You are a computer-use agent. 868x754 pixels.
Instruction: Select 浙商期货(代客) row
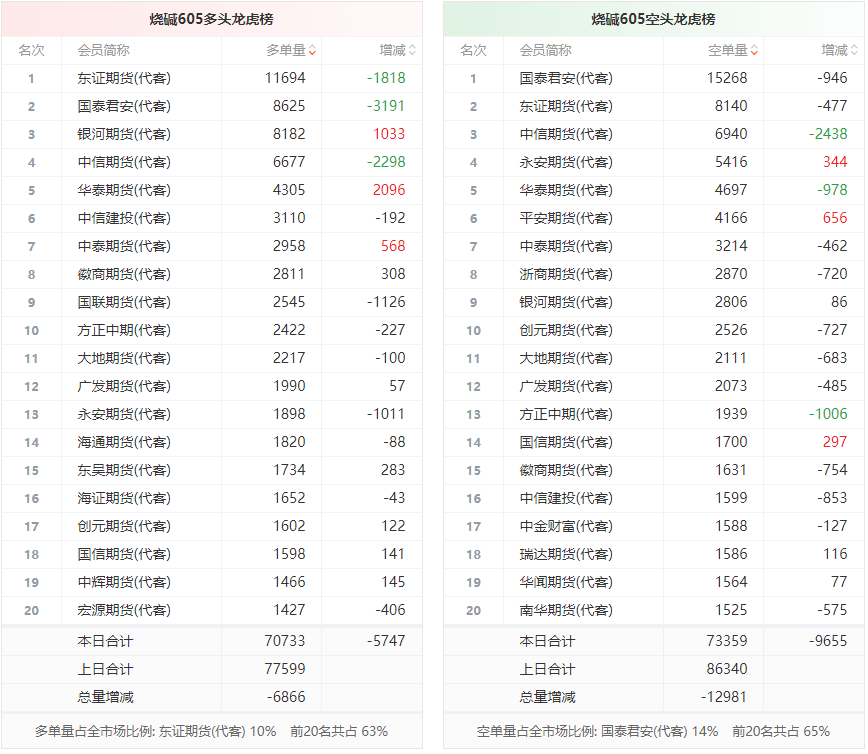654,275
